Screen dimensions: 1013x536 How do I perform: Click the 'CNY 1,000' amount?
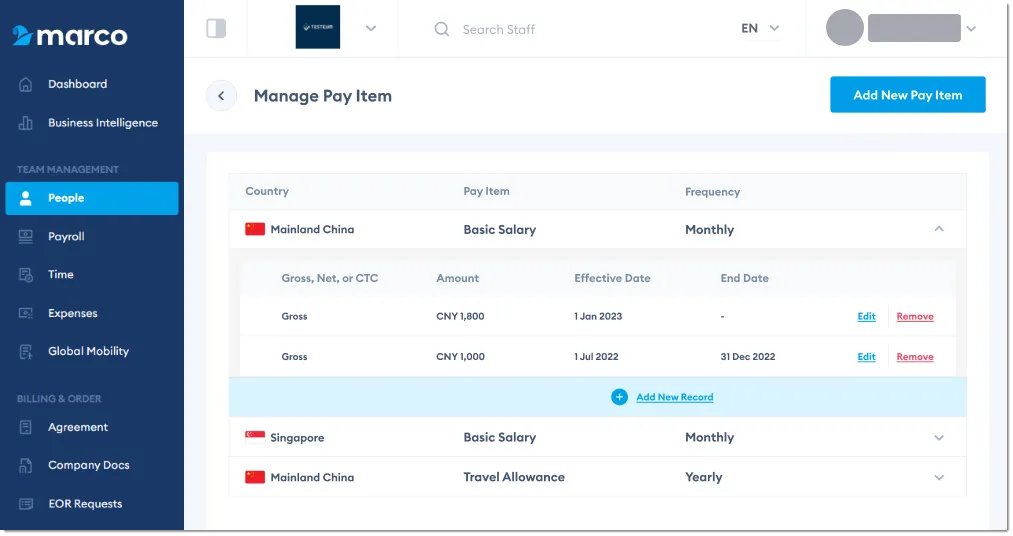pyautogui.click(x=460, y=356)
